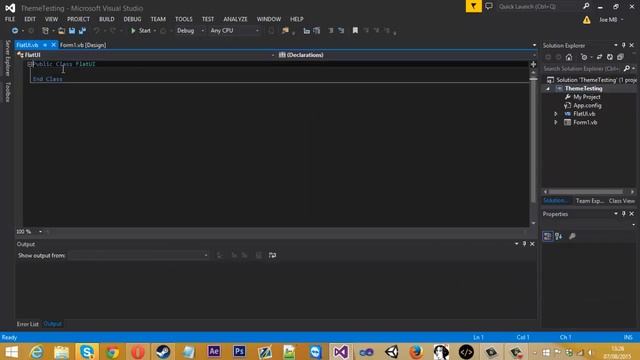This screenshot has width=640, height=360.
Task: Toggle auto-hide pin on Properties panel
Action: [x=624, y=214]
